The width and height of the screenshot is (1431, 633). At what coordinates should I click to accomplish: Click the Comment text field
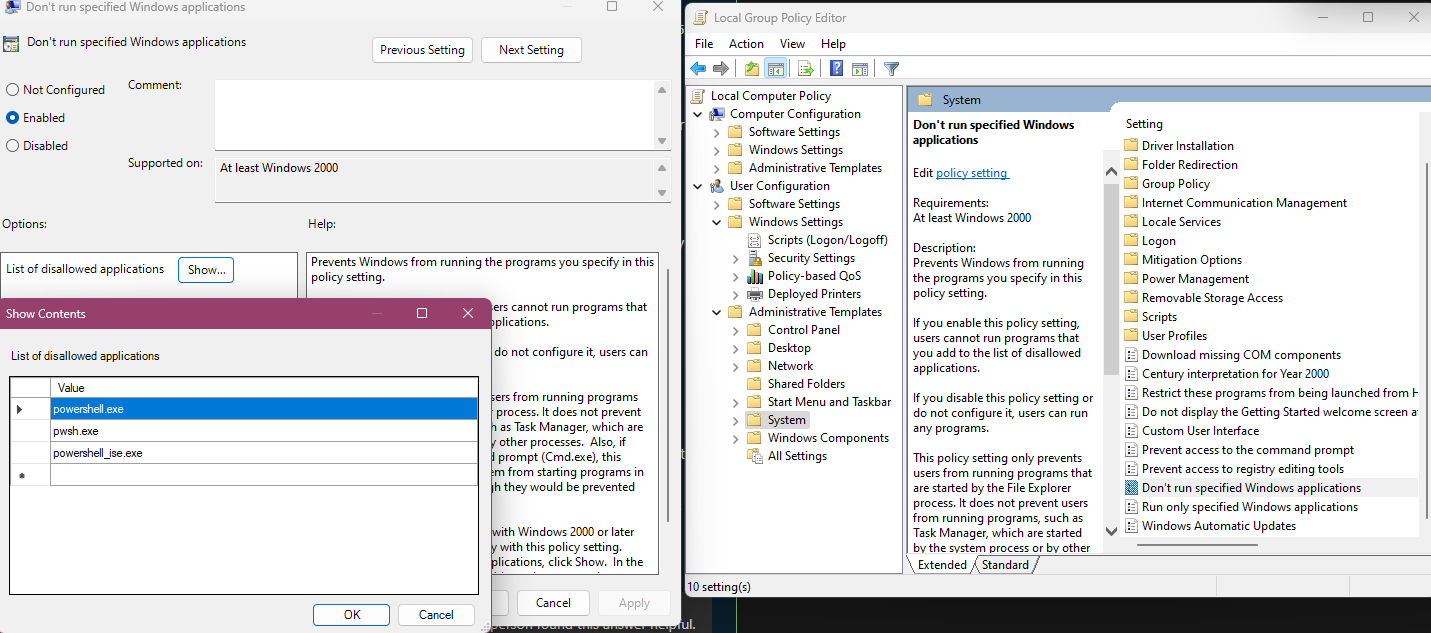click(435, 115)
